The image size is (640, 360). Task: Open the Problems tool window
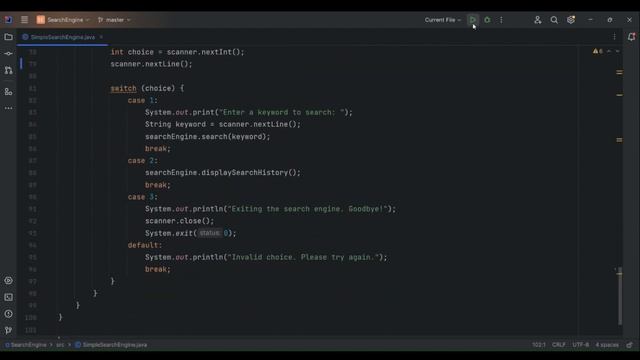[x=8, y=314]
